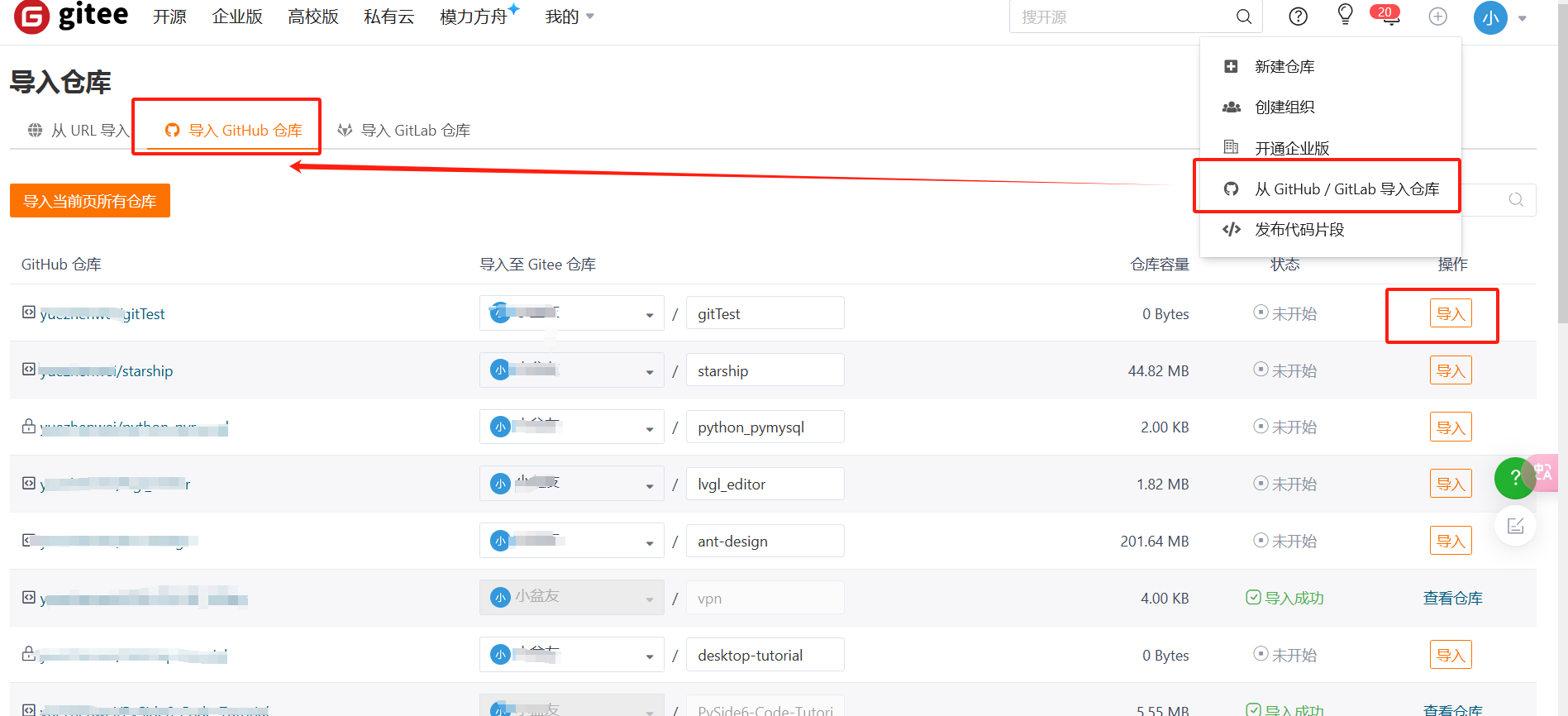Edit the ant-design repository name field
The width and height of the screenshot is (1568, 716).
click(765, 541)
